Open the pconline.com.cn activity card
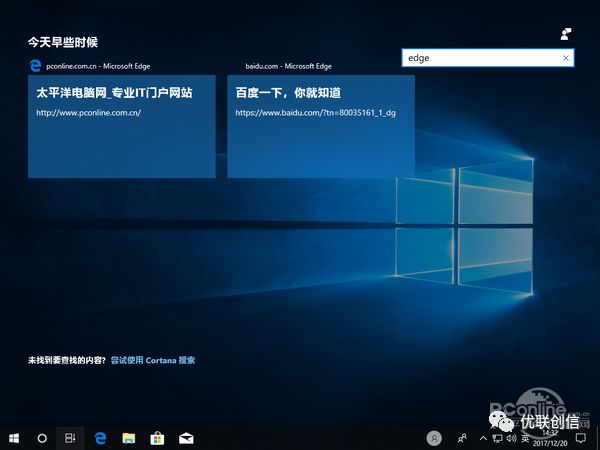Screen dimensions: 600x450 (x=122, y=126)
